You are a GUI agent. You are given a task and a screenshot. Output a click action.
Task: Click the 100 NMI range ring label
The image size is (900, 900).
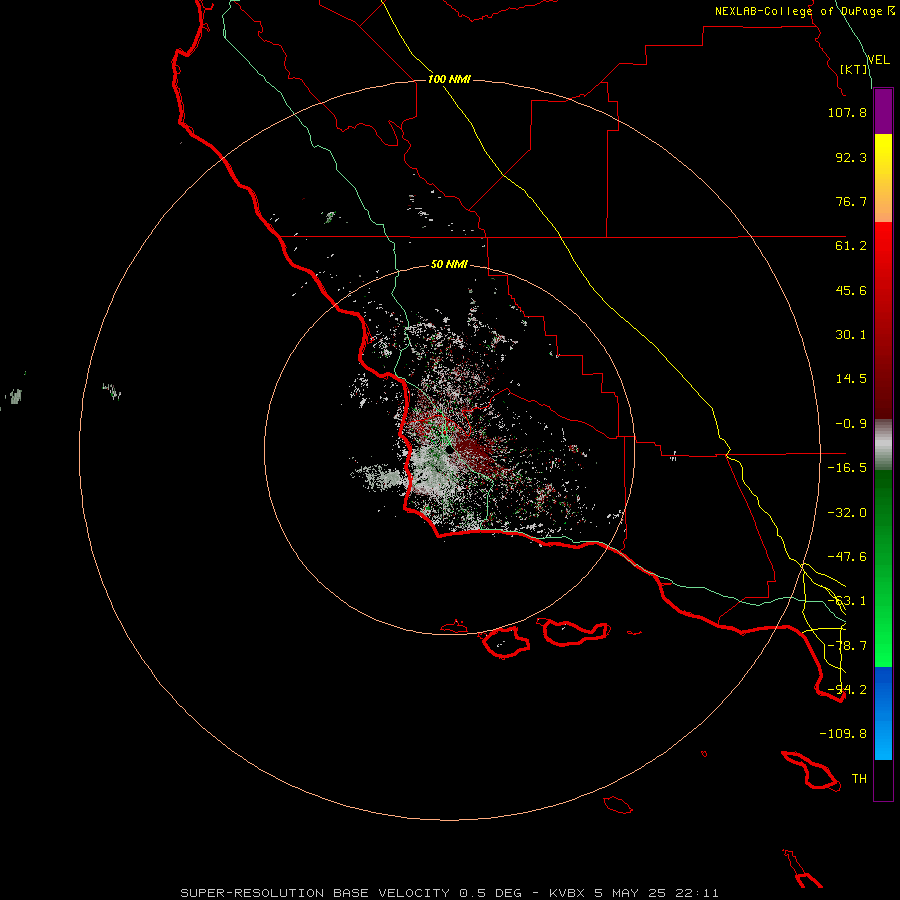pos(449,79)
